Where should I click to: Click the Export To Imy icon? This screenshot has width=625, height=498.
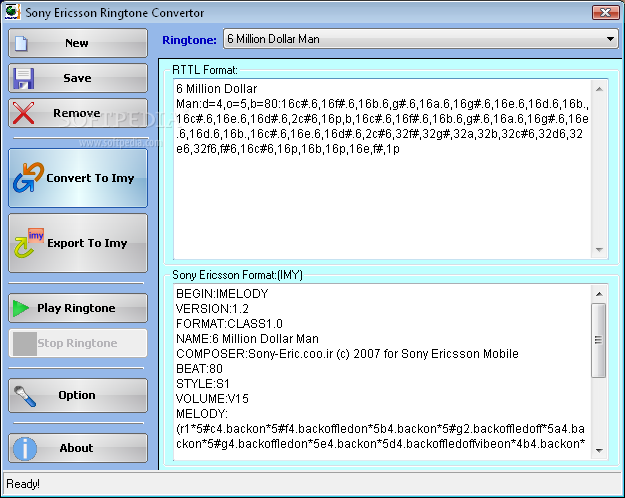pos(29,243)
